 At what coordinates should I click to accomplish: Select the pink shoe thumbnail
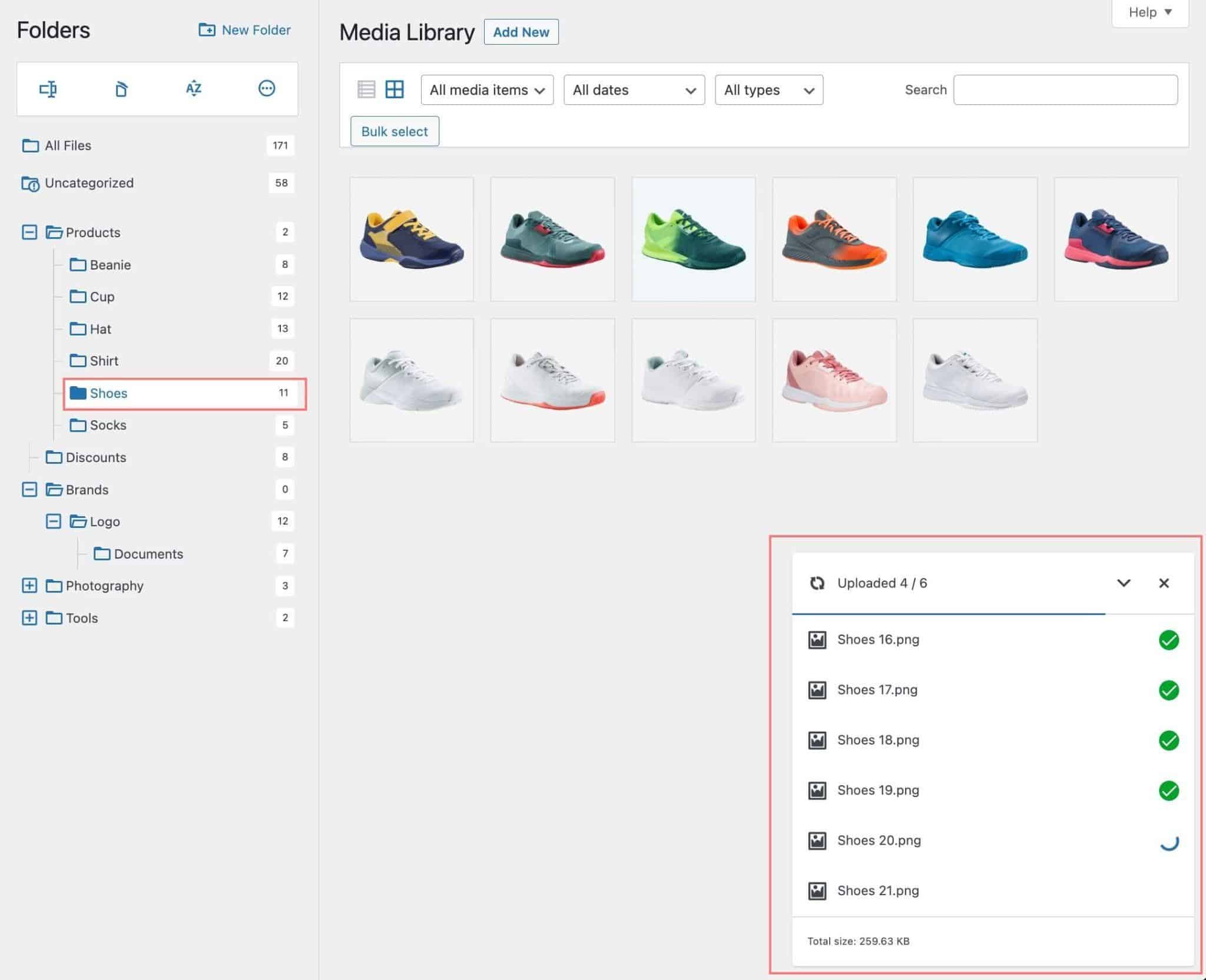pyautogui.click(x=834, y=380)
